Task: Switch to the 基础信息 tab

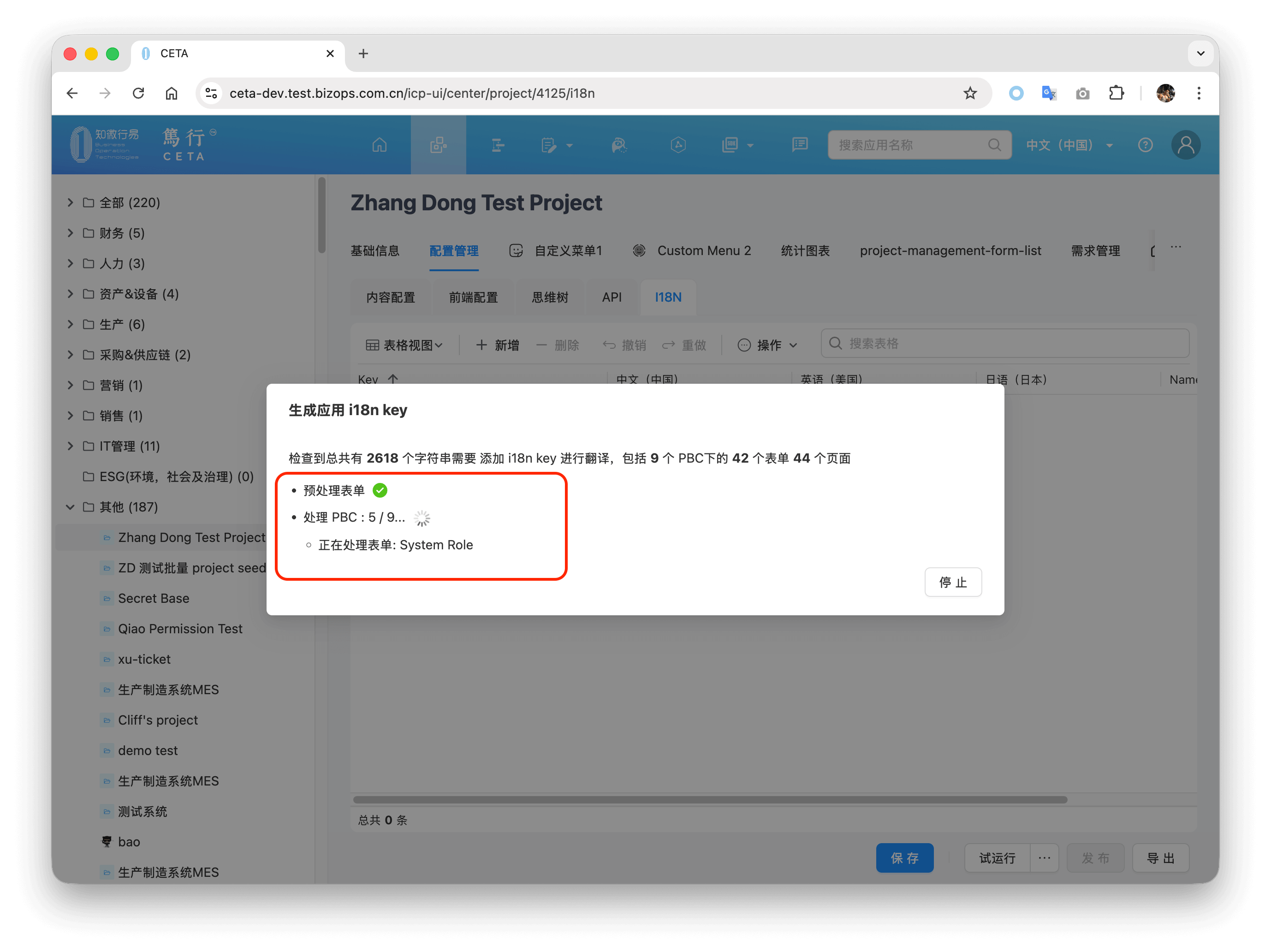Action: coord(374,250)
